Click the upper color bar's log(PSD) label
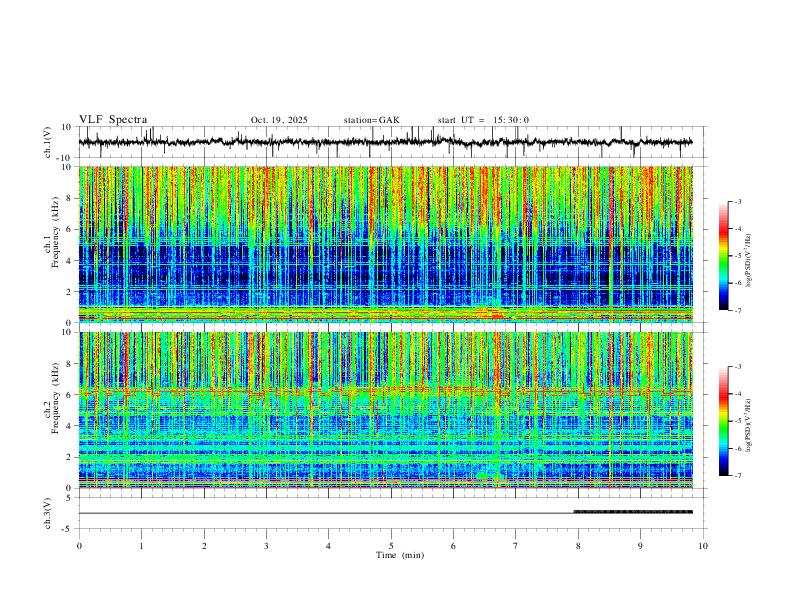 (x=748, y=261)
